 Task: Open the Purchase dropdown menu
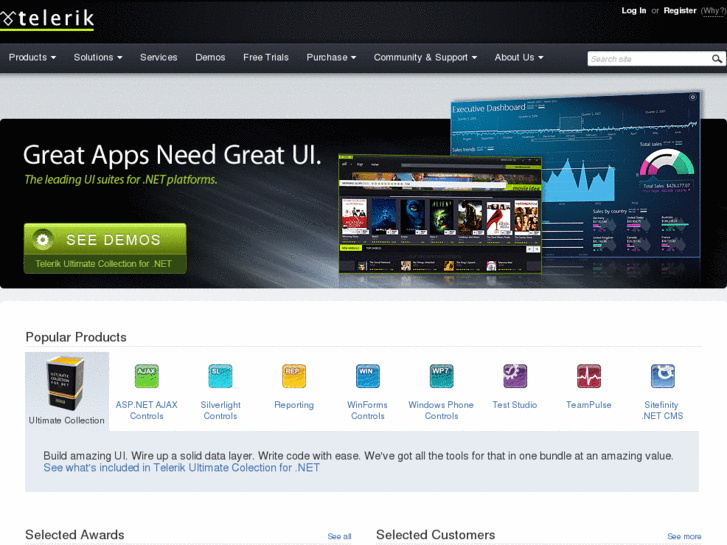[331, 58]
